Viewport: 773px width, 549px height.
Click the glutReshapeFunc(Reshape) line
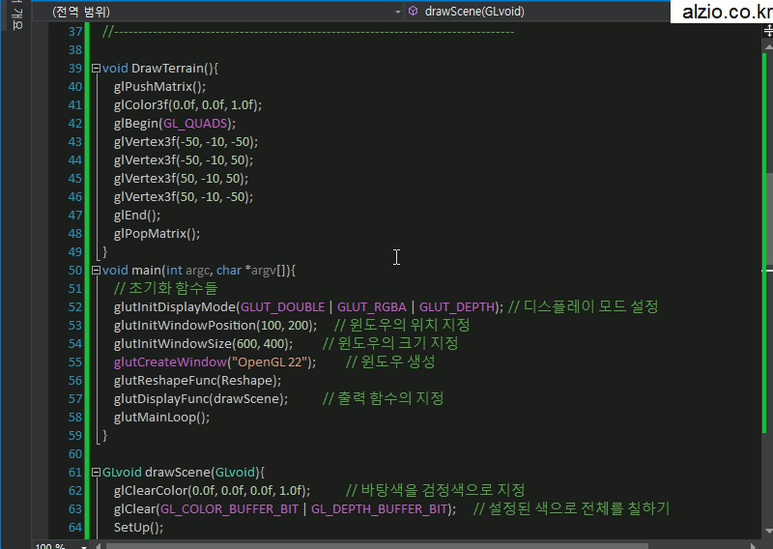point(197,380)
